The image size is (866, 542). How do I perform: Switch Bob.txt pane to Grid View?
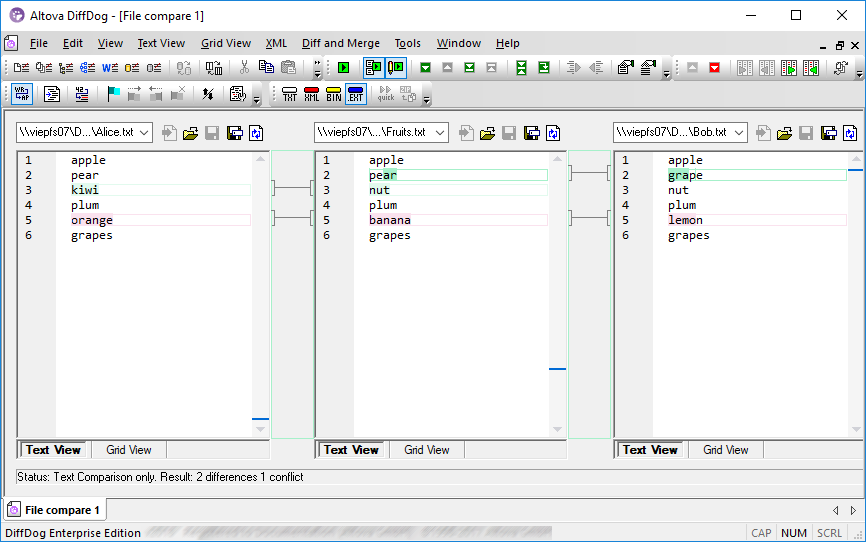[x=726, y=450]
